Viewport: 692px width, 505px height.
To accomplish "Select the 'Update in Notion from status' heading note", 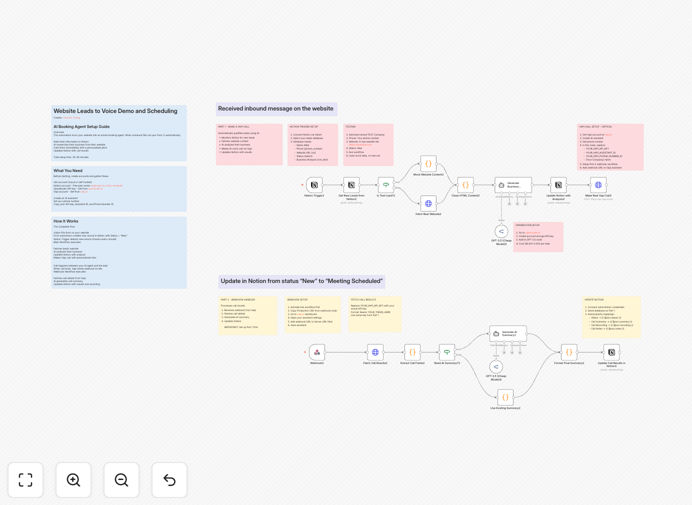I will pyautogui.click(x=301, y=281).
